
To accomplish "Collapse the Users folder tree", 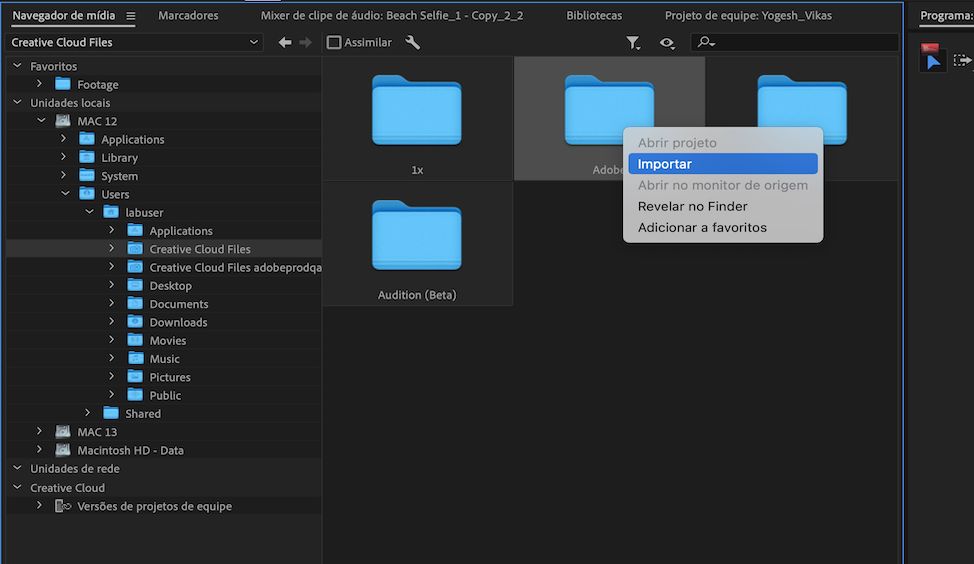I will (64, 194).
